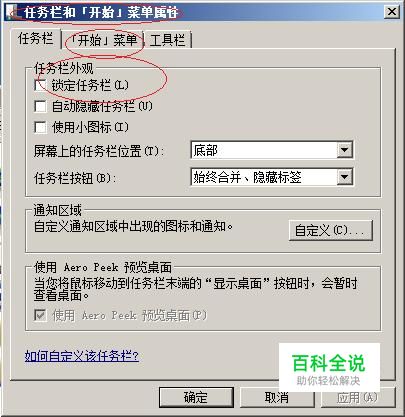Toggle 使用 Aero Peek 预览桌面 checkbox

point(40,315)
